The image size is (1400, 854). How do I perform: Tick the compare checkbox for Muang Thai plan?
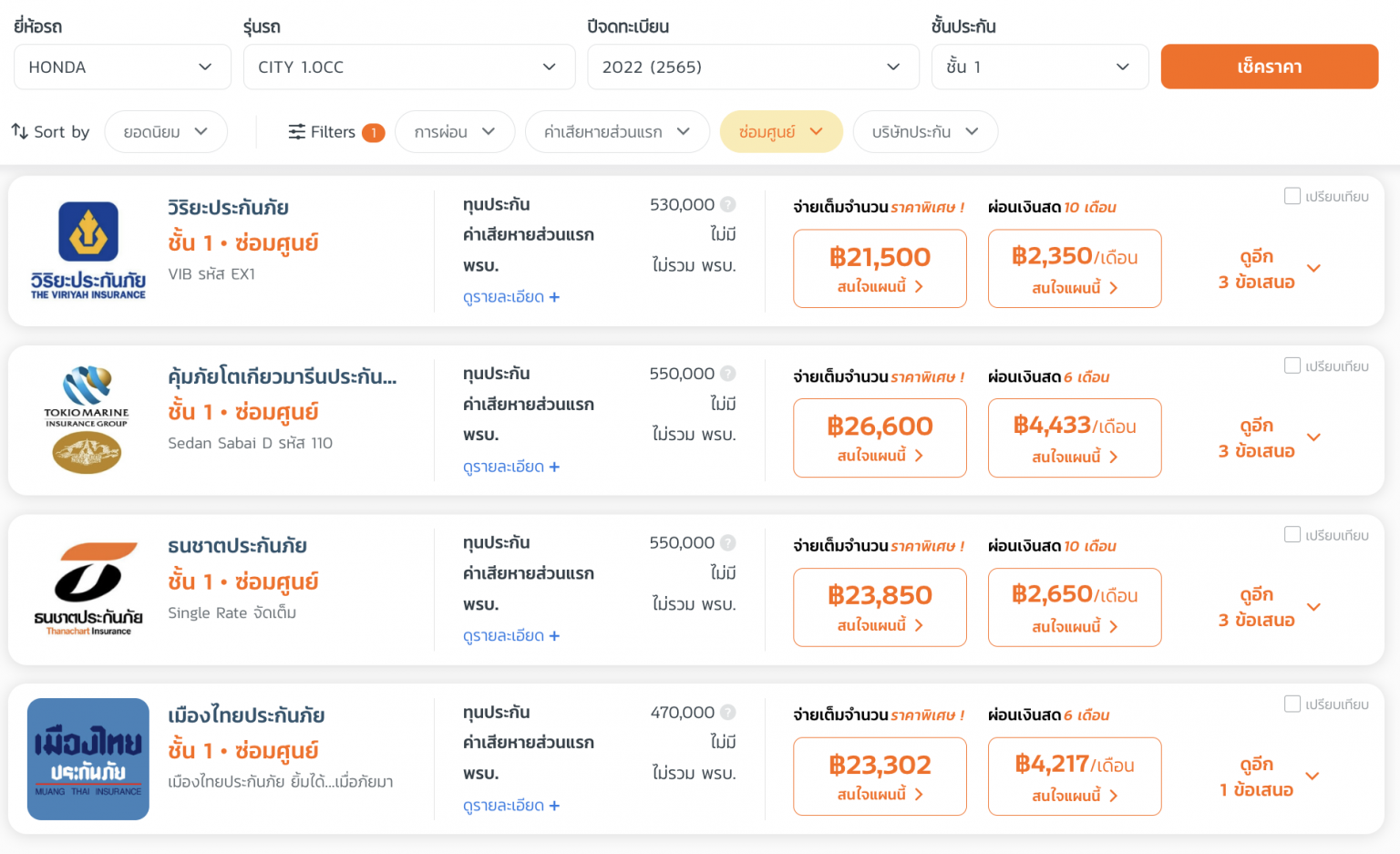tap(1292, 704)
